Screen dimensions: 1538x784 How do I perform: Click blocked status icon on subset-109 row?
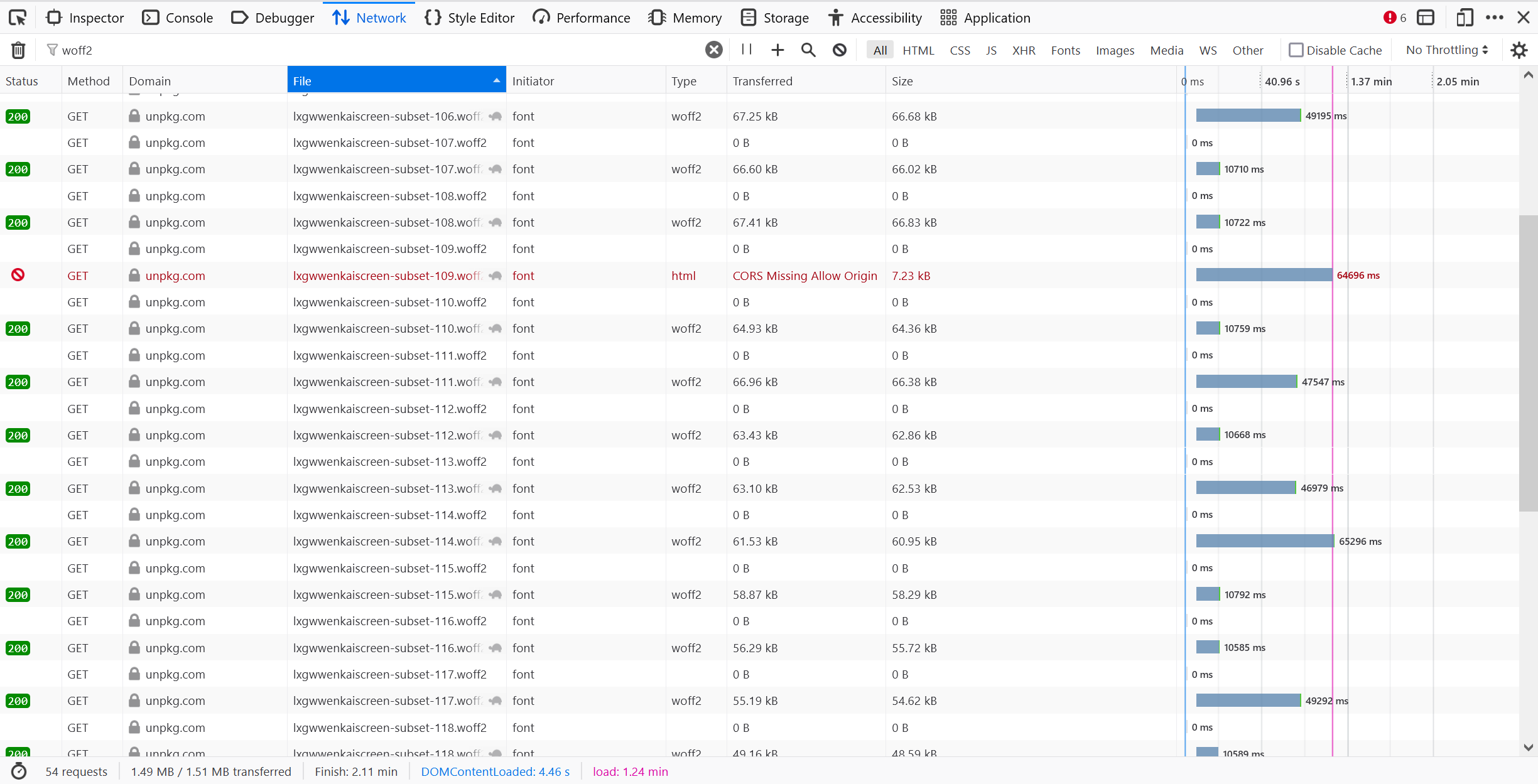pyautogui.click(x=18, y=275)
